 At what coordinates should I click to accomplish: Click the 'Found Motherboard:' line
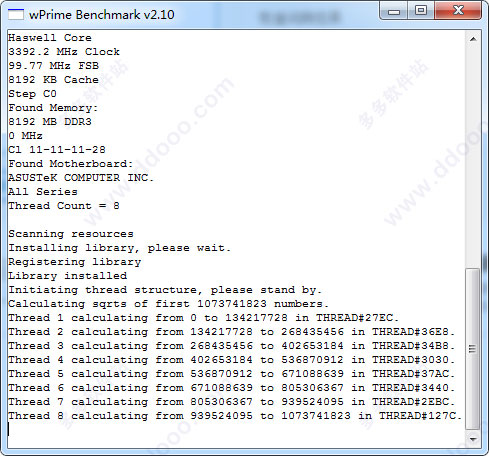(71, 164)
